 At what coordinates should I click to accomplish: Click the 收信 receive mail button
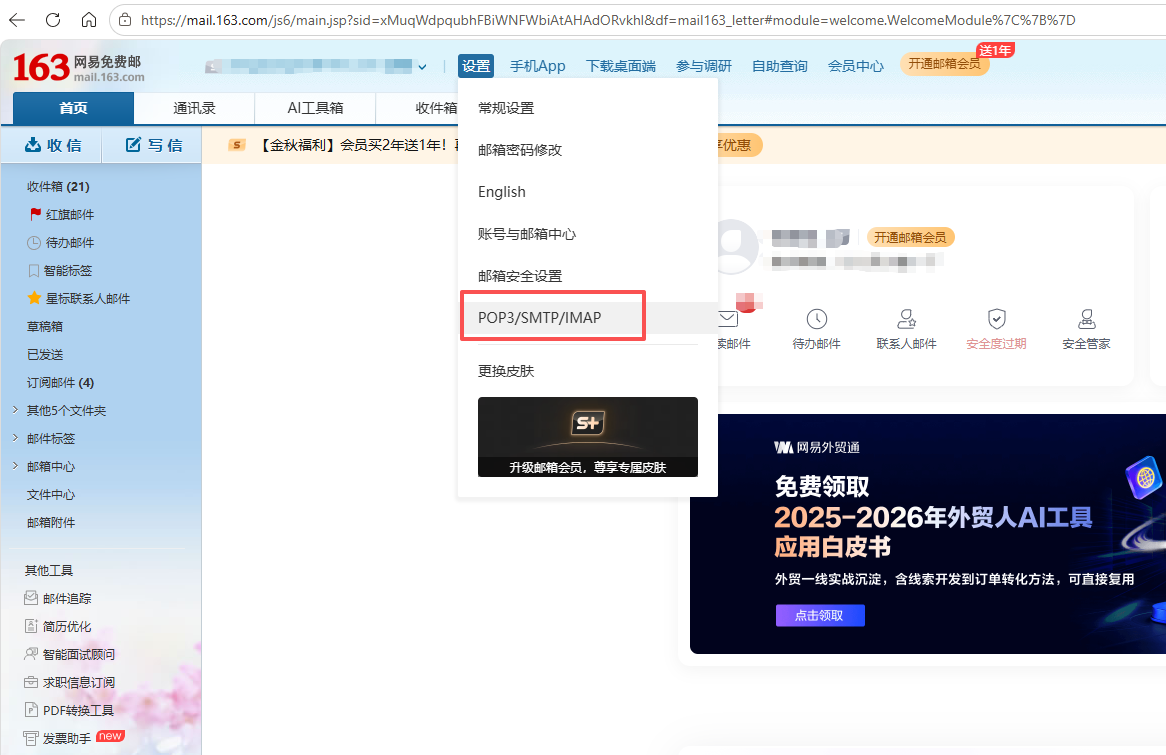point(52,145)
